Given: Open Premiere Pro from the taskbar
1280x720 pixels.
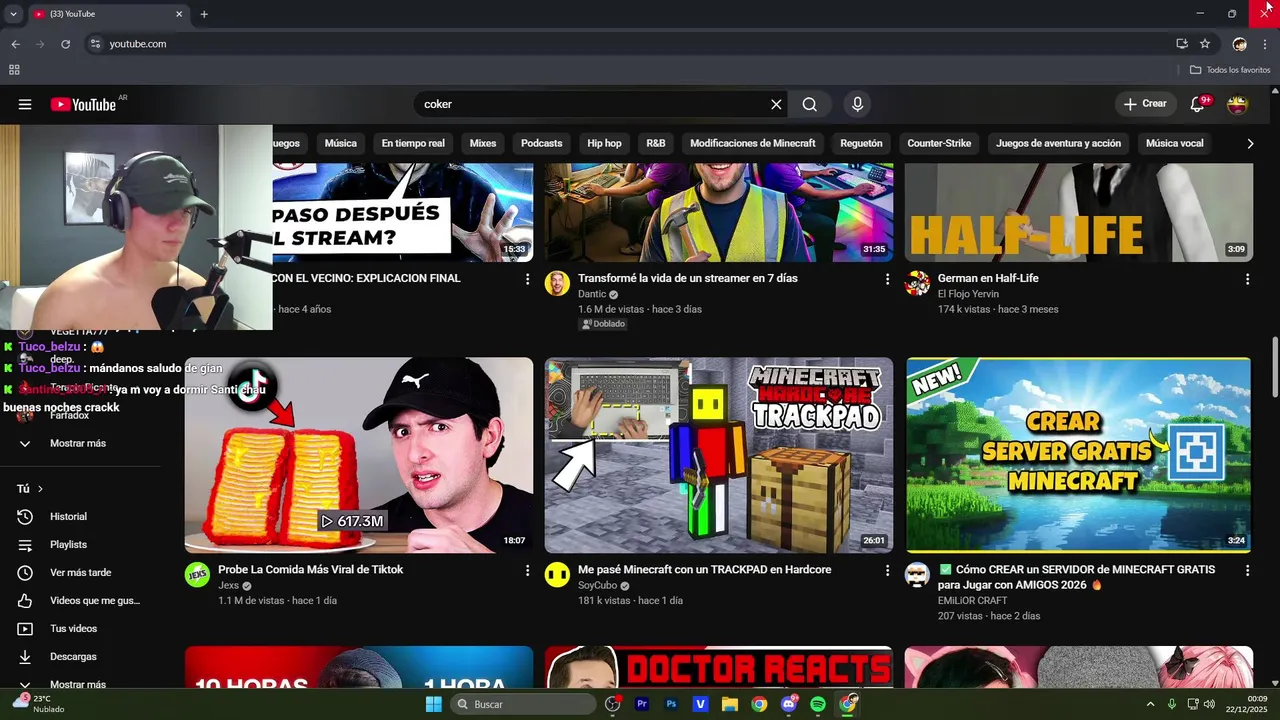Looking at the screenshot, I should tap(642, 704).
